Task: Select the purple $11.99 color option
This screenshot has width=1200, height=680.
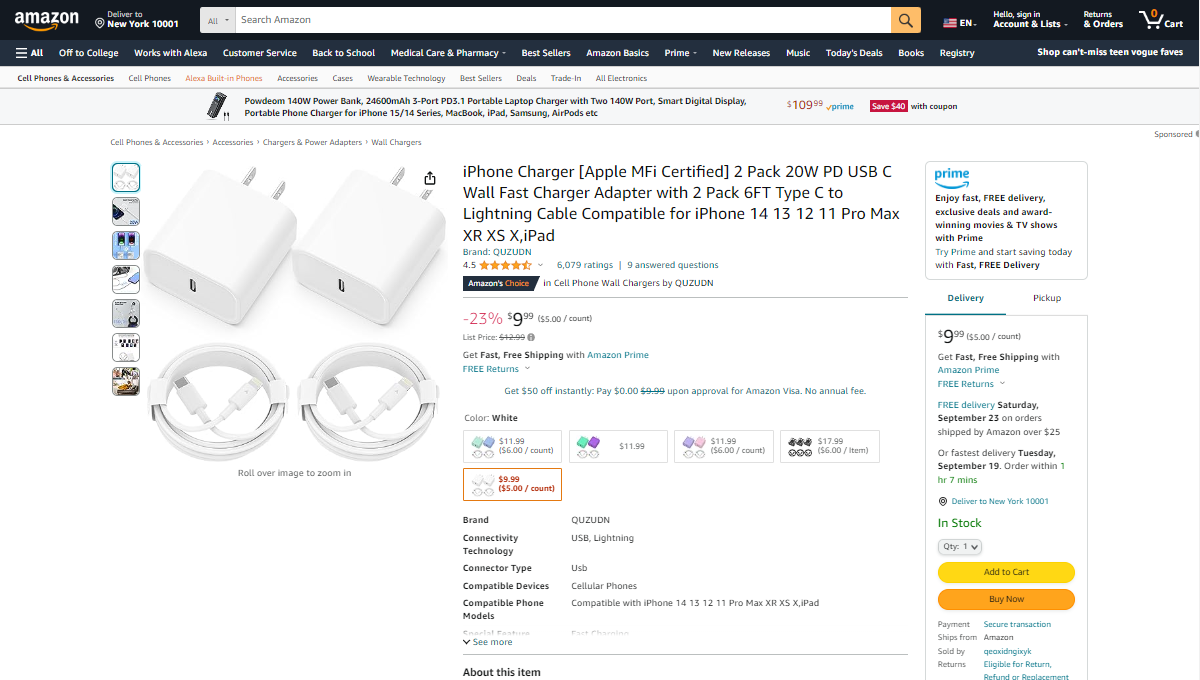Action: (618, 446)
